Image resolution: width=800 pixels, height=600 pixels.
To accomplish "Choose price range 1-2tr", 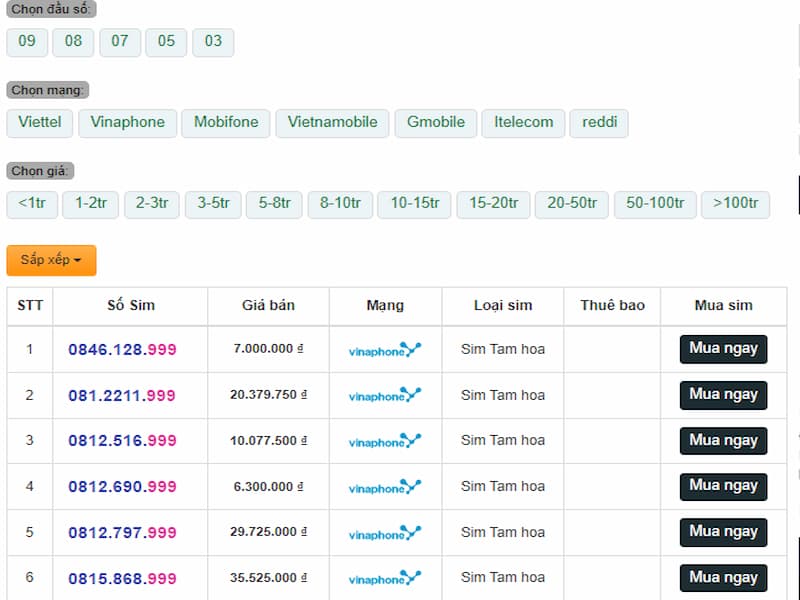I will click(91, 204).
